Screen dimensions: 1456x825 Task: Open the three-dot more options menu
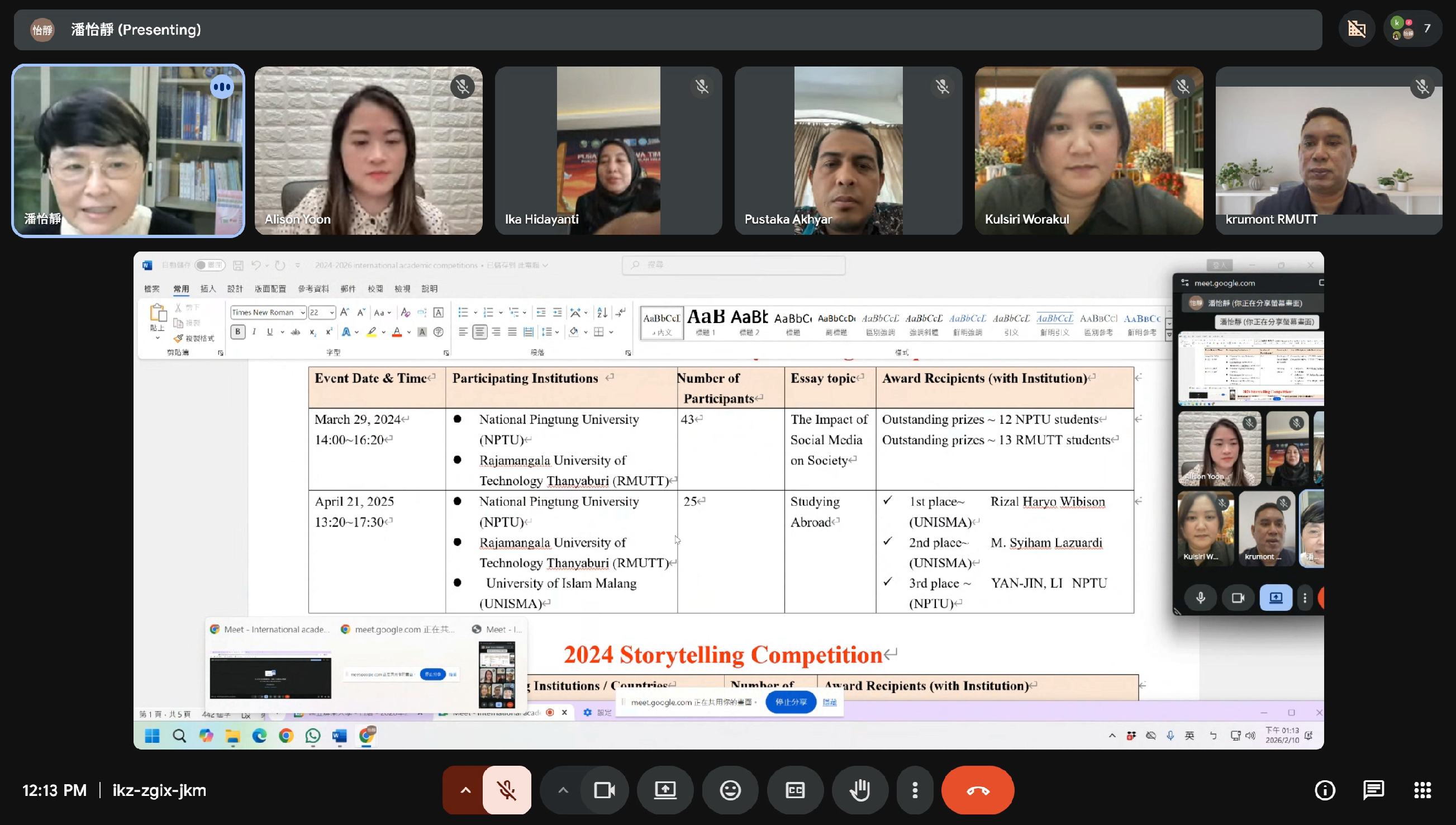pyautogui.click(x=915, y=790)
